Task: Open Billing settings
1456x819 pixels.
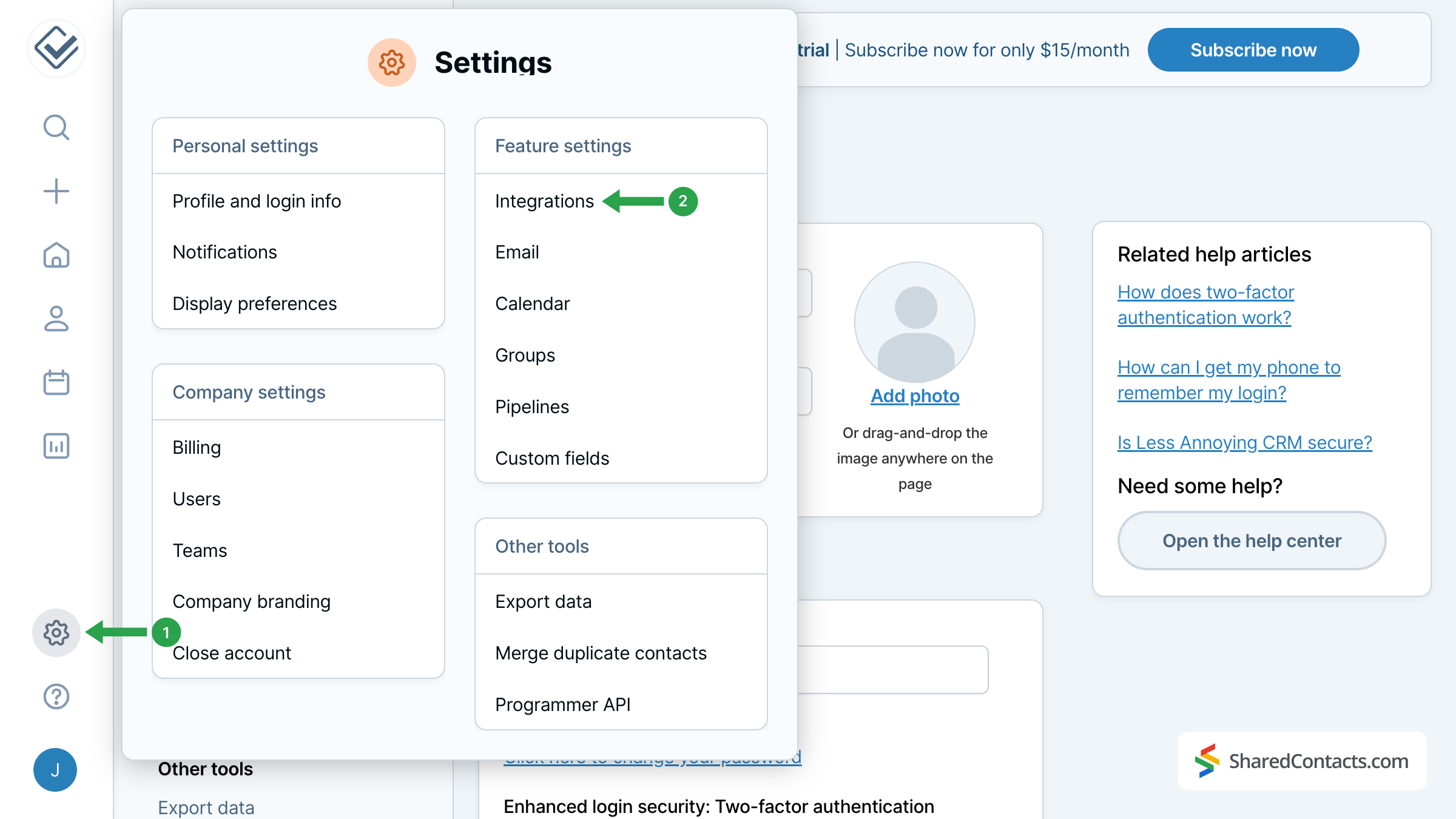Action: (x=197, y=447)
